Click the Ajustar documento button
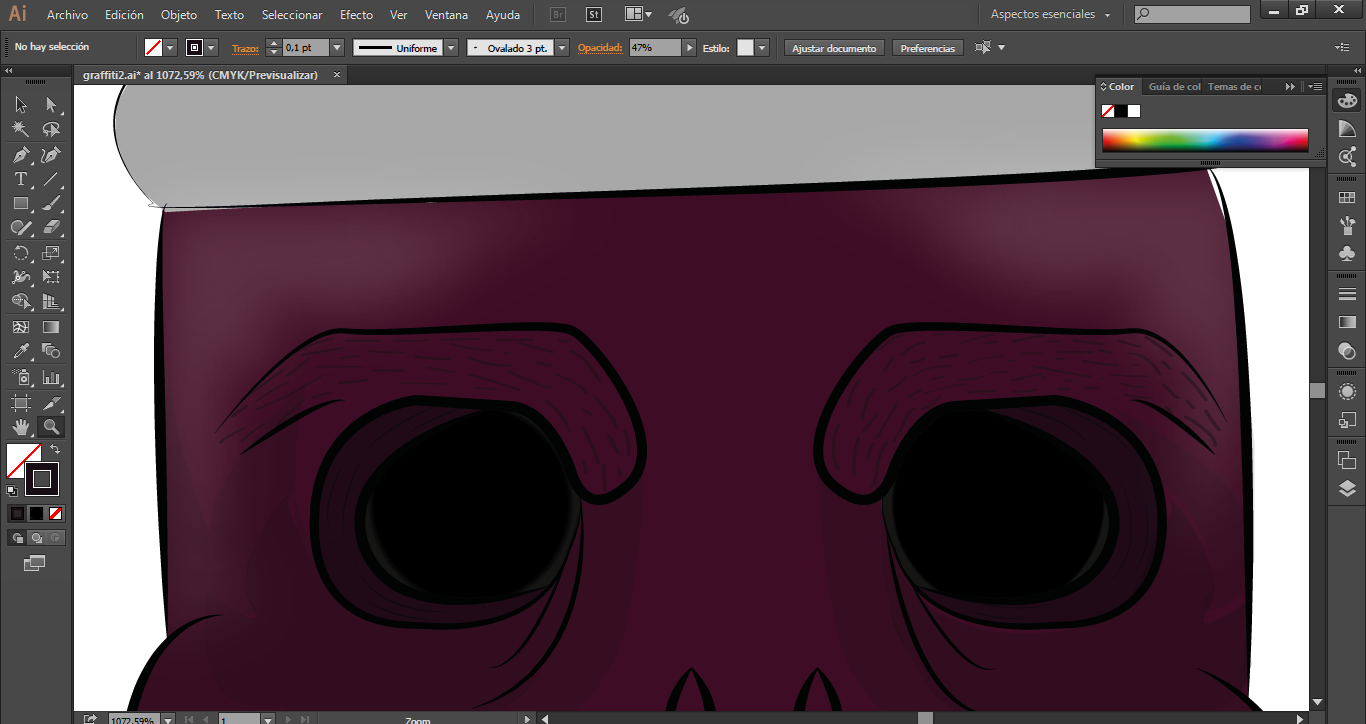 [834, 48]
